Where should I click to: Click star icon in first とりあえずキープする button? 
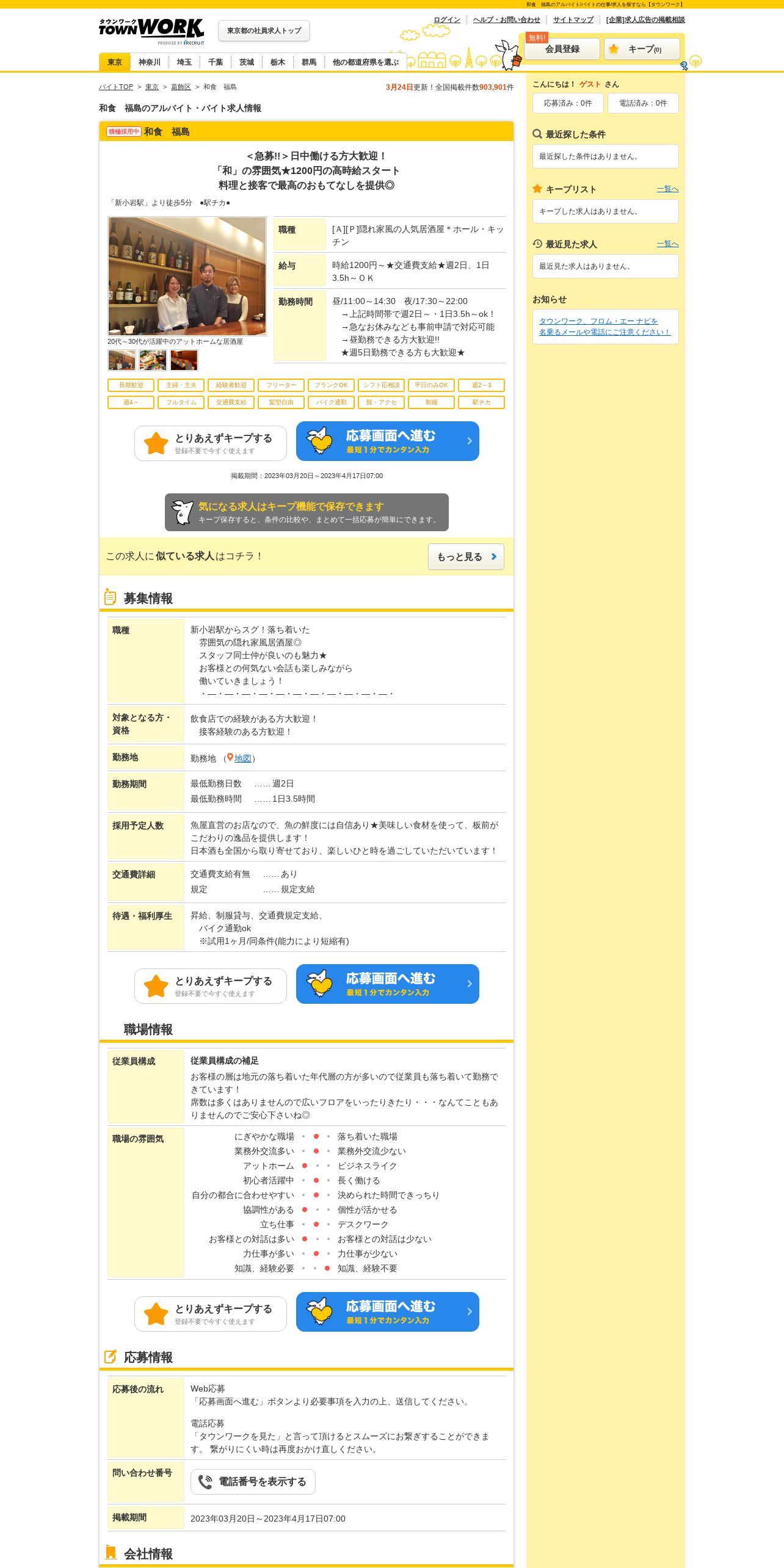click(x=156, y=443)
